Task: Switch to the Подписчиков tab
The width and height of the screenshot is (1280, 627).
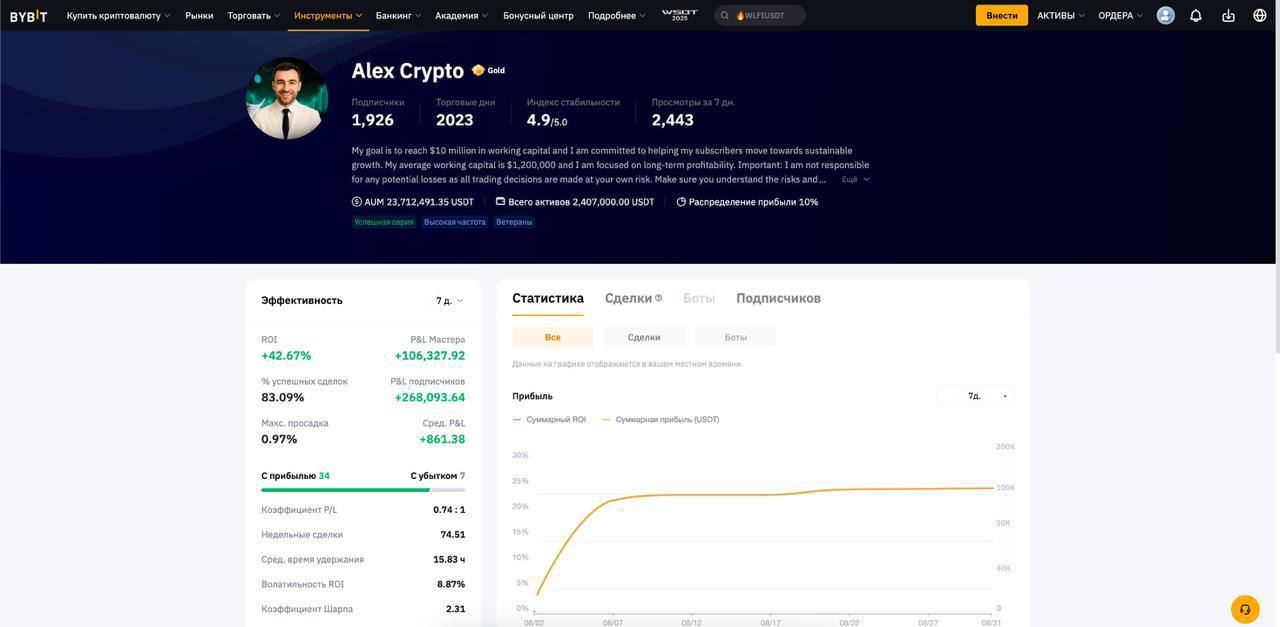Action: click(778, 298)
